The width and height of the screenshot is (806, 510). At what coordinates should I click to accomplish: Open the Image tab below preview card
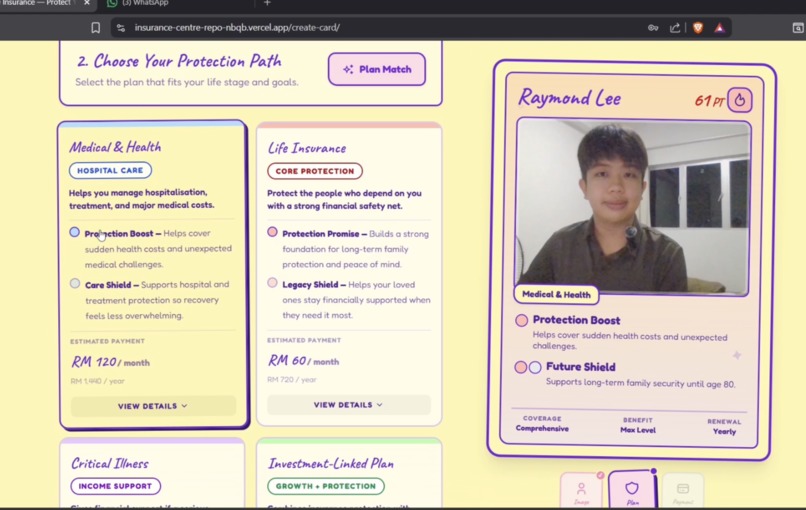point(581,491)
